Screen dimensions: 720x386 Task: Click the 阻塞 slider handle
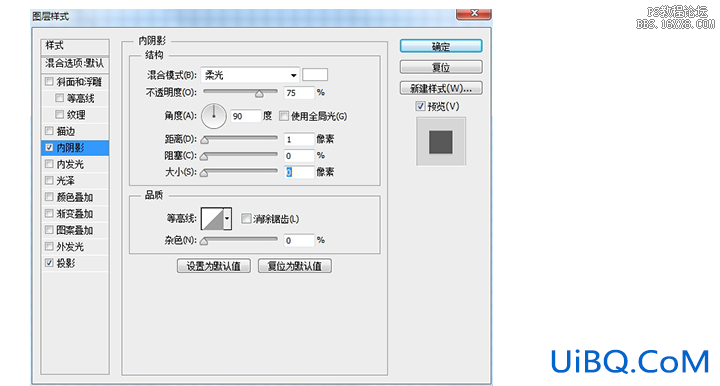(204, 157)
